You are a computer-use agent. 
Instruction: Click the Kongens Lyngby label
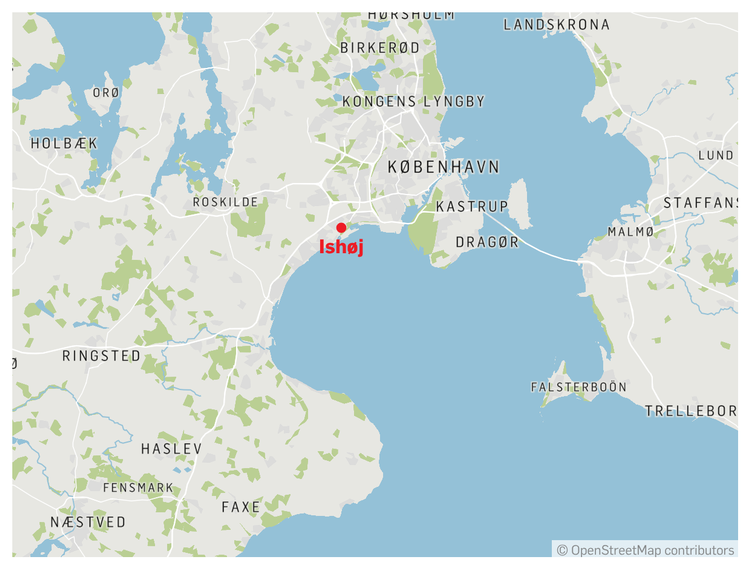(x=414, y=101)
